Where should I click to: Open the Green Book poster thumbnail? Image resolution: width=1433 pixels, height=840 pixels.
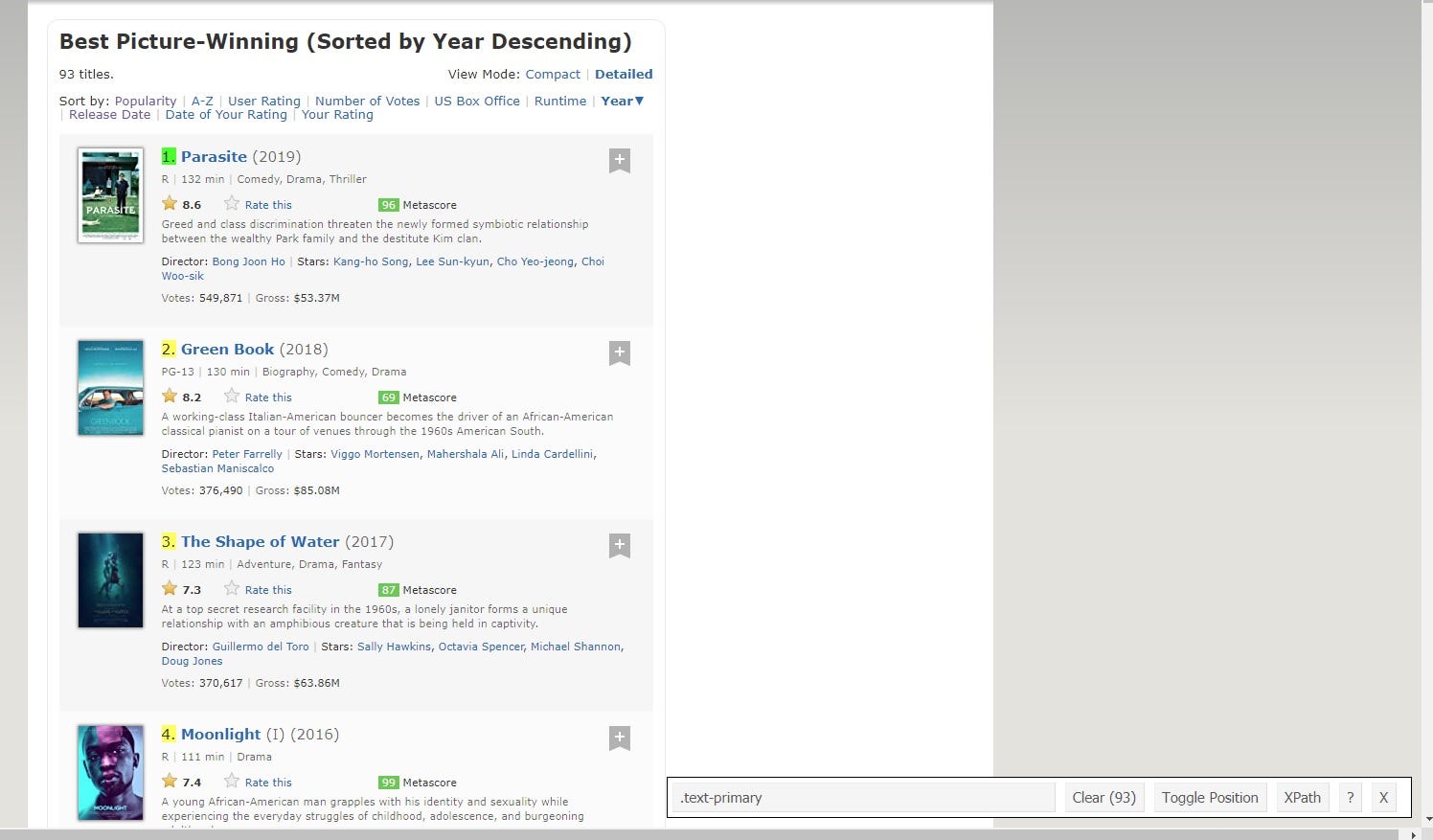point(110,388)
